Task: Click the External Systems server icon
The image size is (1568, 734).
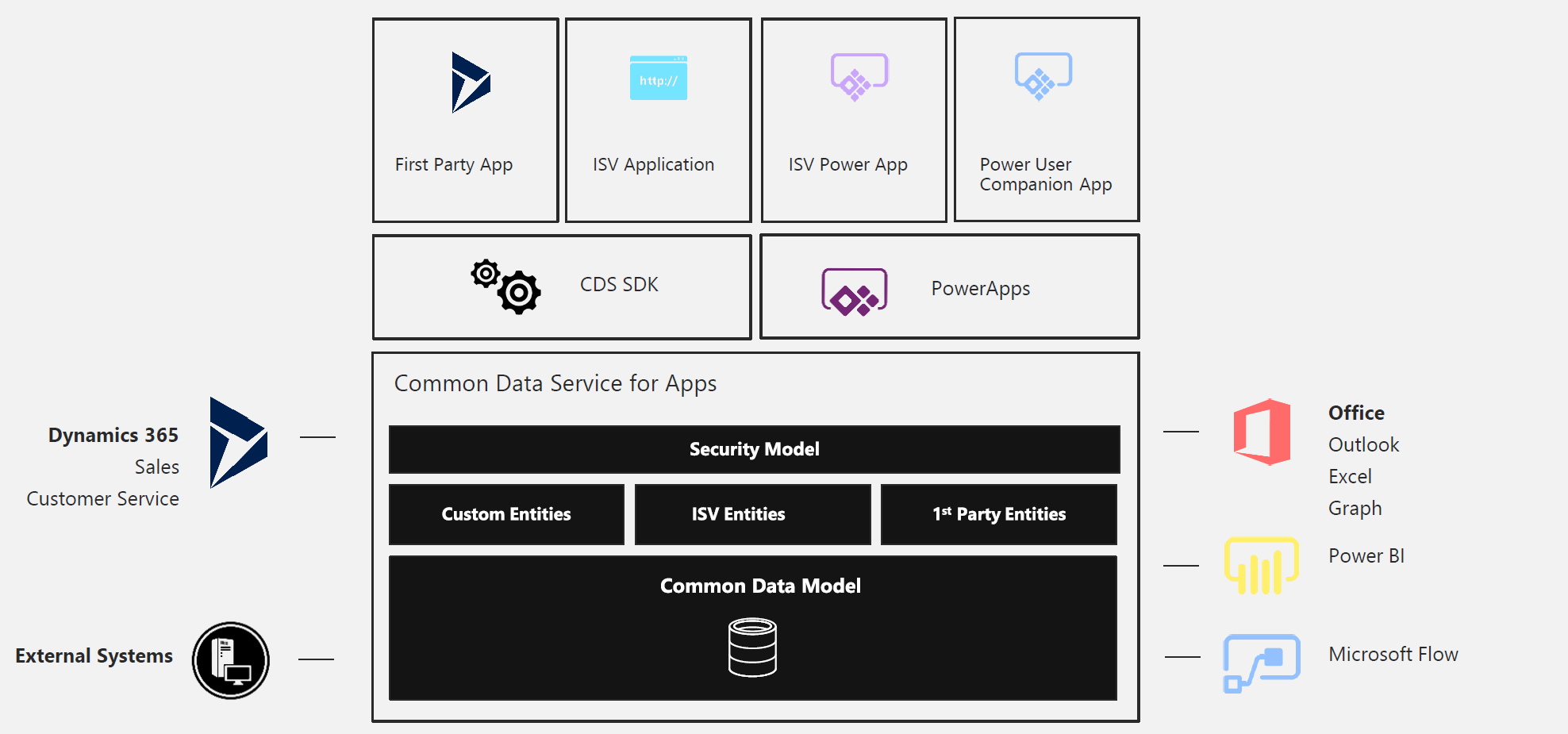Action: [x=230, y=660]
